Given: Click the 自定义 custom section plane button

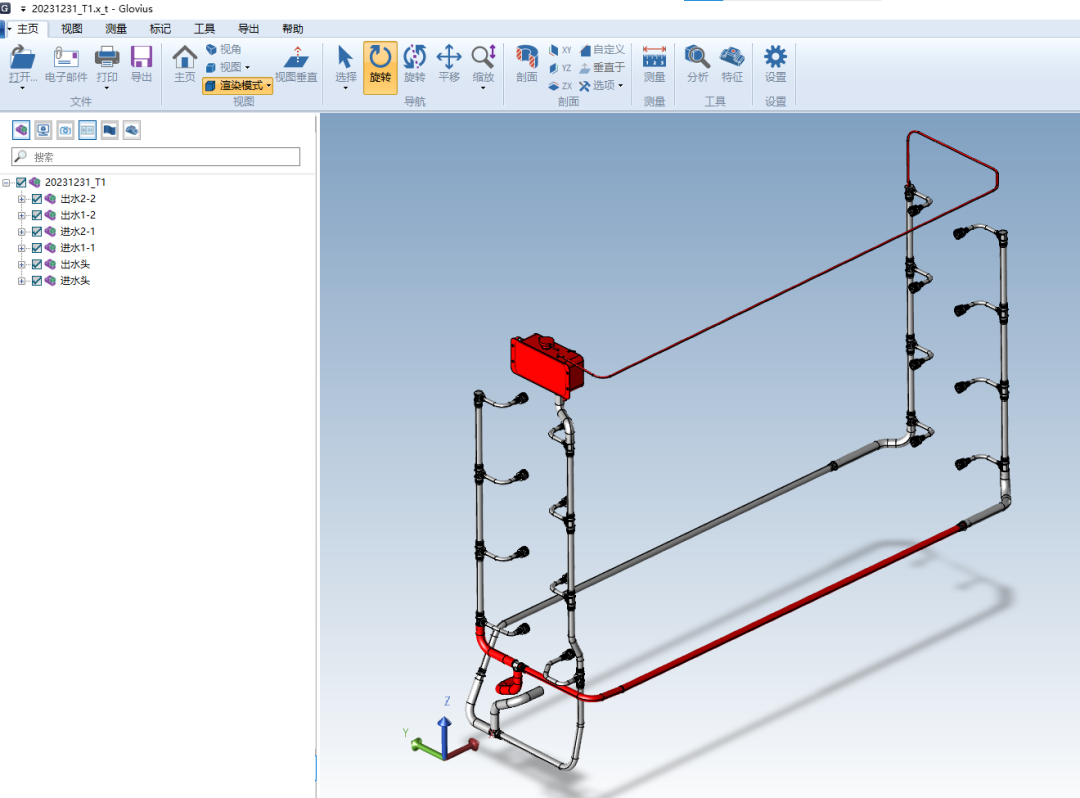Looking at the screenshot, I should click(x=602, y=49).
